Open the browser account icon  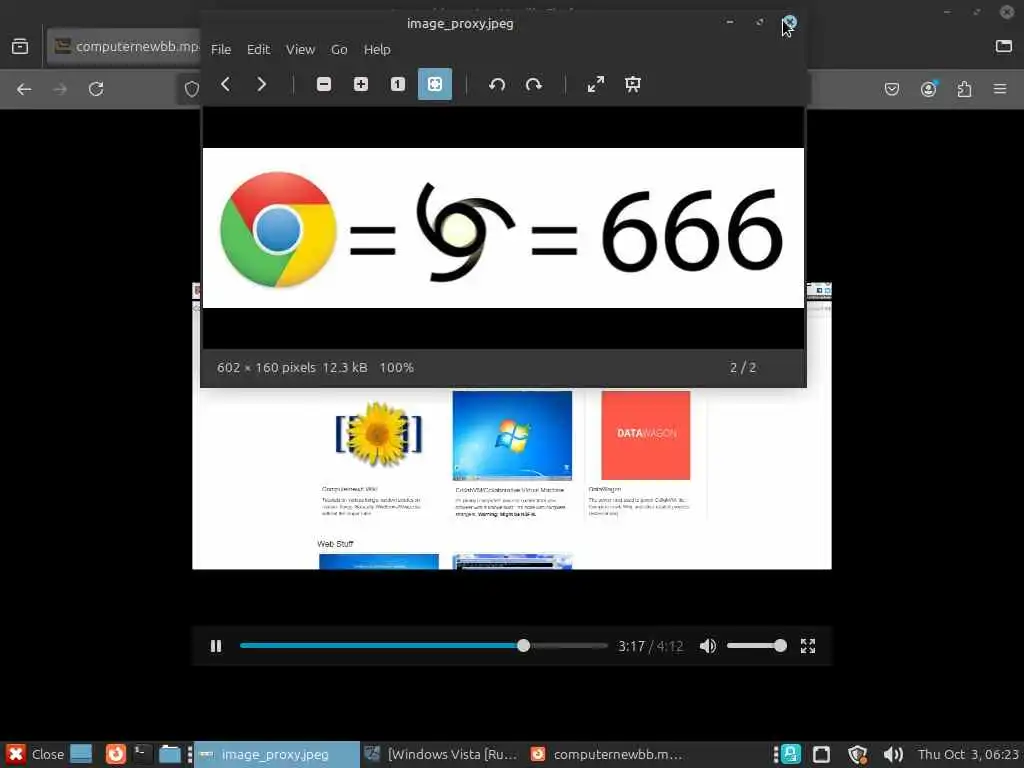pos(928,89)
